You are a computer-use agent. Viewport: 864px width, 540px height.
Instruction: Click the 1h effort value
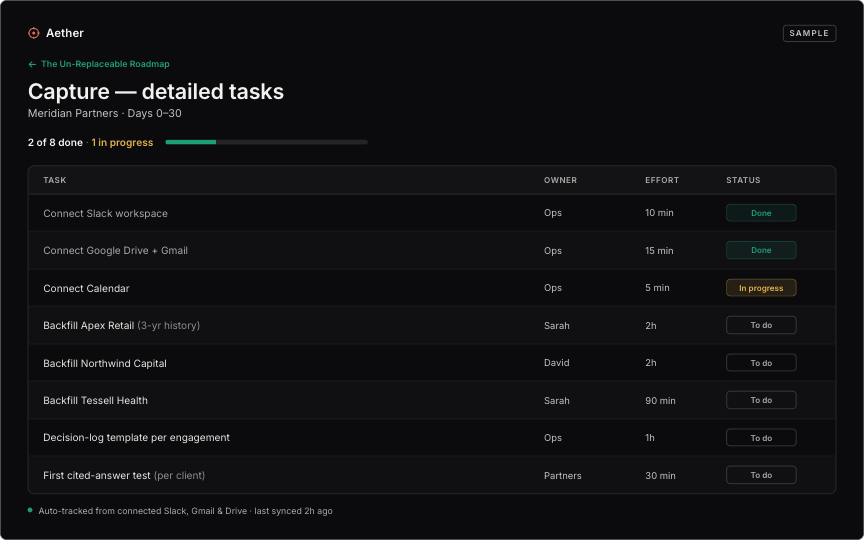pyautogui.click(x=650, y=438)
